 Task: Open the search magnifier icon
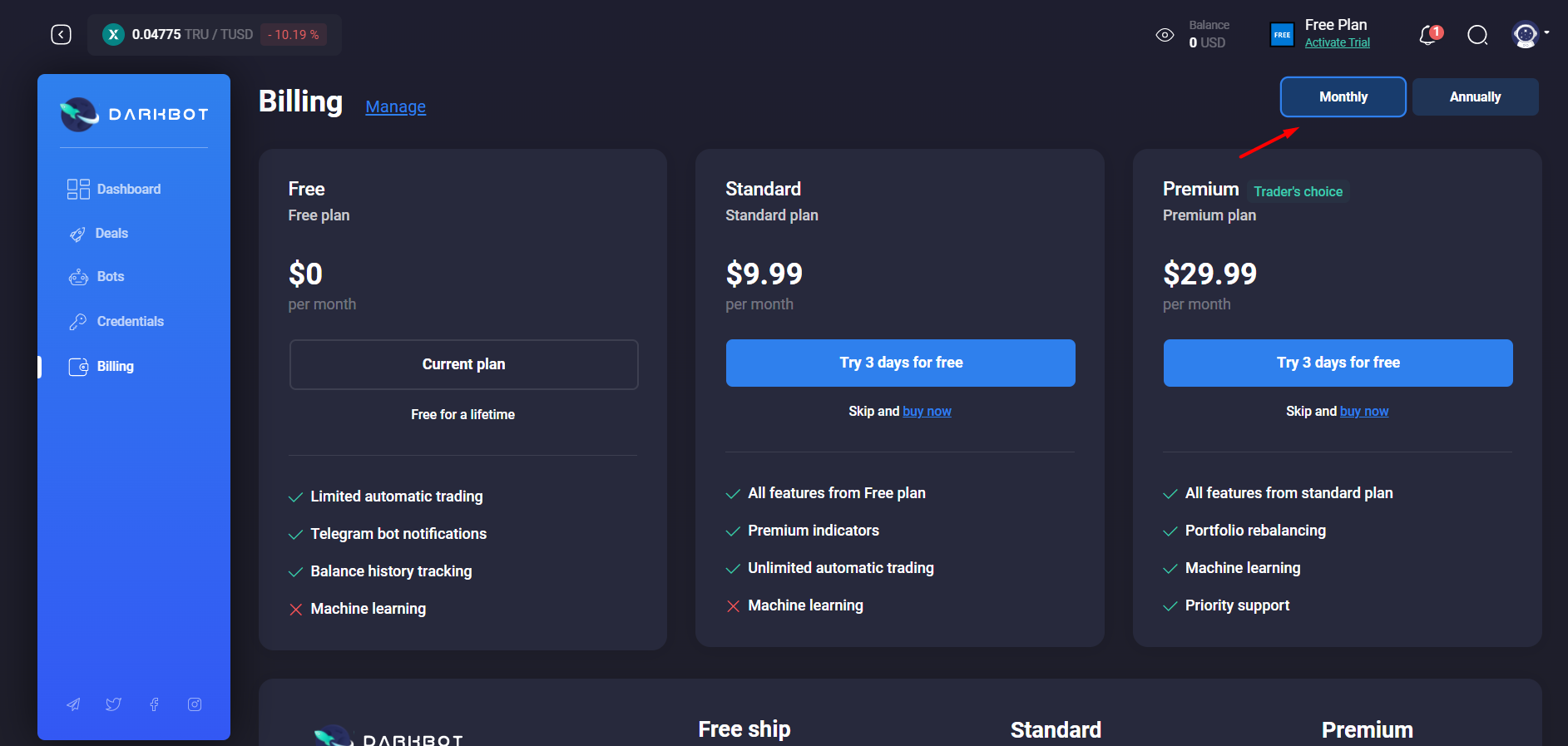point(1477,35)
